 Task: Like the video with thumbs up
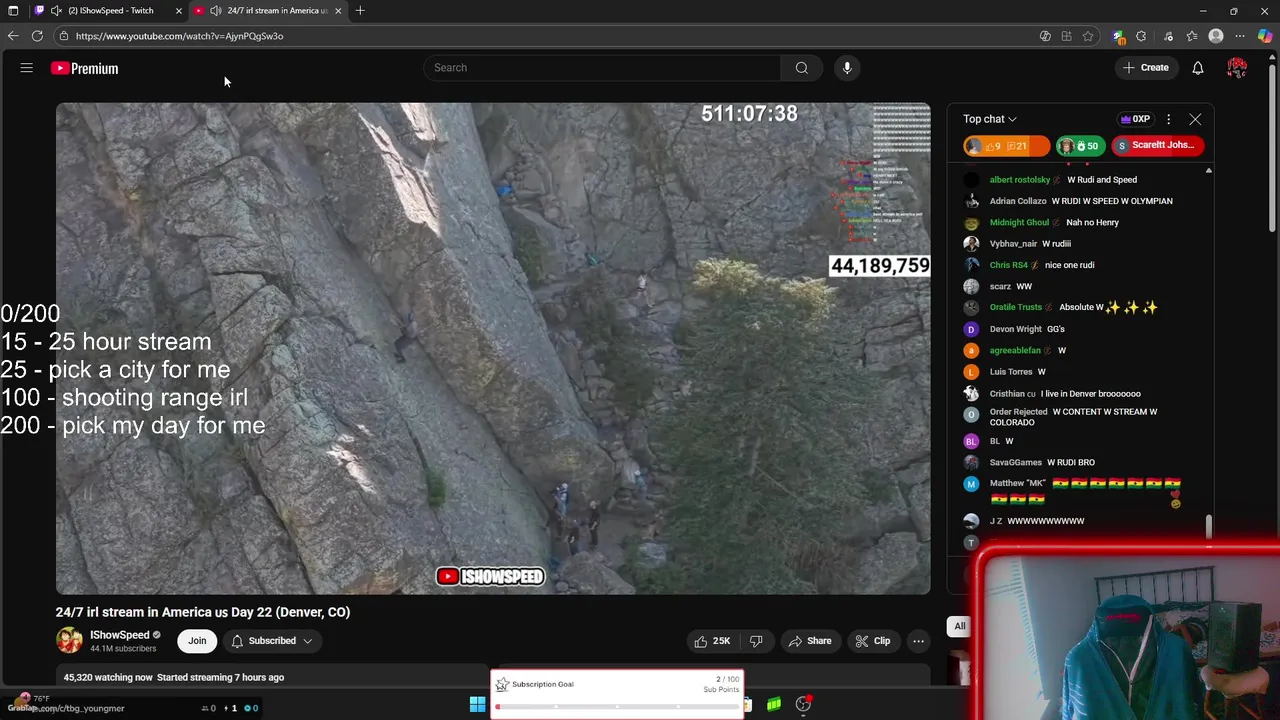[x=713, y=641]
